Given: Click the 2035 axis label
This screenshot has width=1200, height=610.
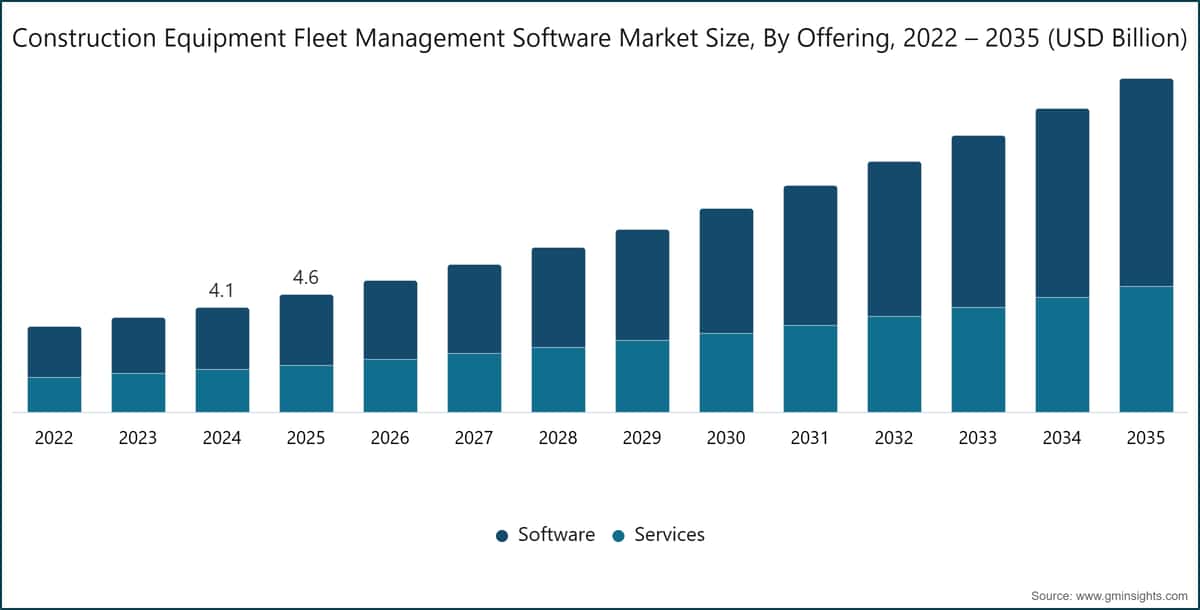Looking at the screenshot, I should (x=1146, y=438).
